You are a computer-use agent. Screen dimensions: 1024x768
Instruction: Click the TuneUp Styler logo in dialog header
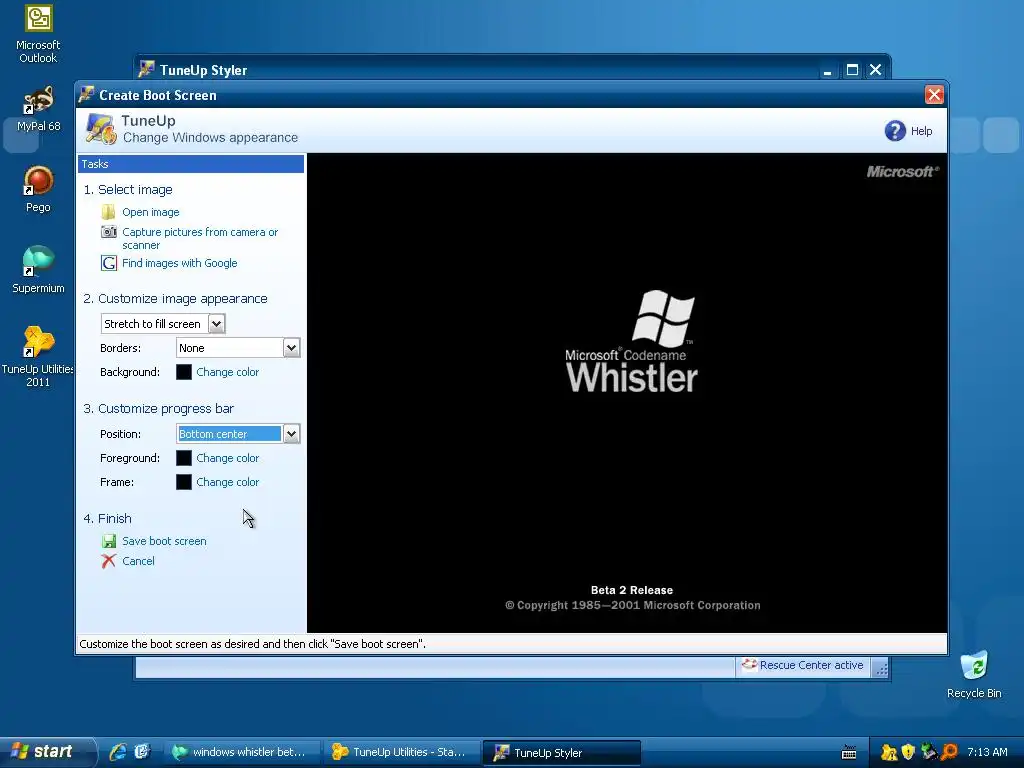tap(101, 129)
